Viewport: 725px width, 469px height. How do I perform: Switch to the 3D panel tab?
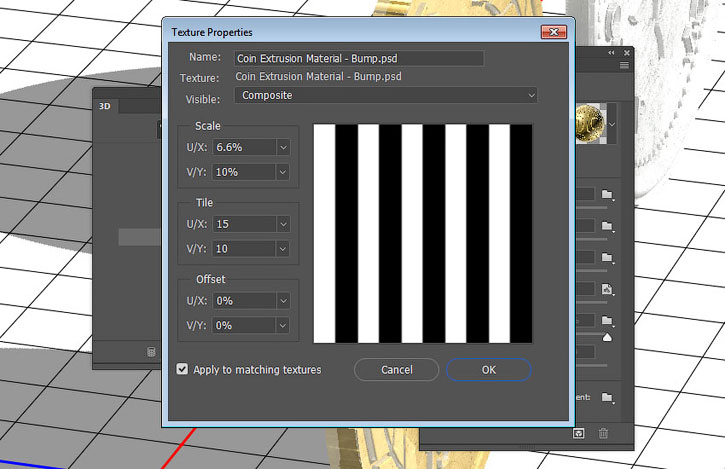click(105, 105)
